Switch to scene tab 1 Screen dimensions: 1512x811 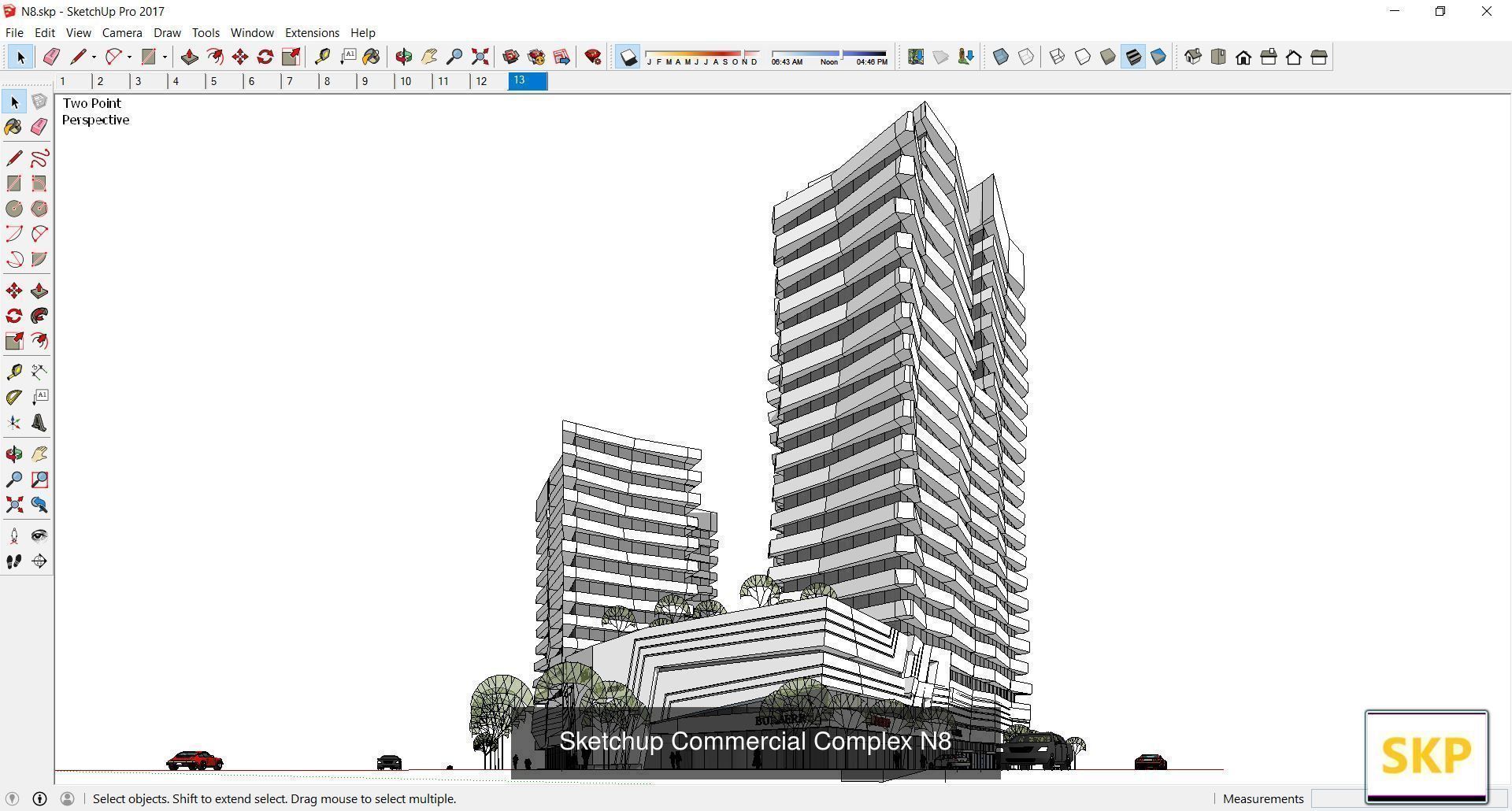(x=72, y=81)
